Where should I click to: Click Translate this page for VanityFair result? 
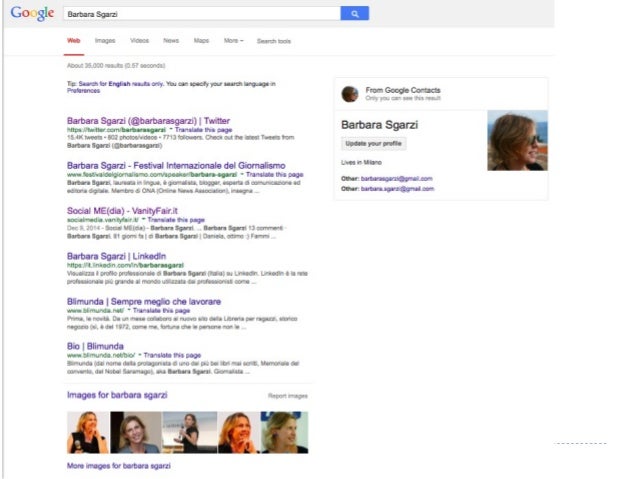(x=176, y=220)
